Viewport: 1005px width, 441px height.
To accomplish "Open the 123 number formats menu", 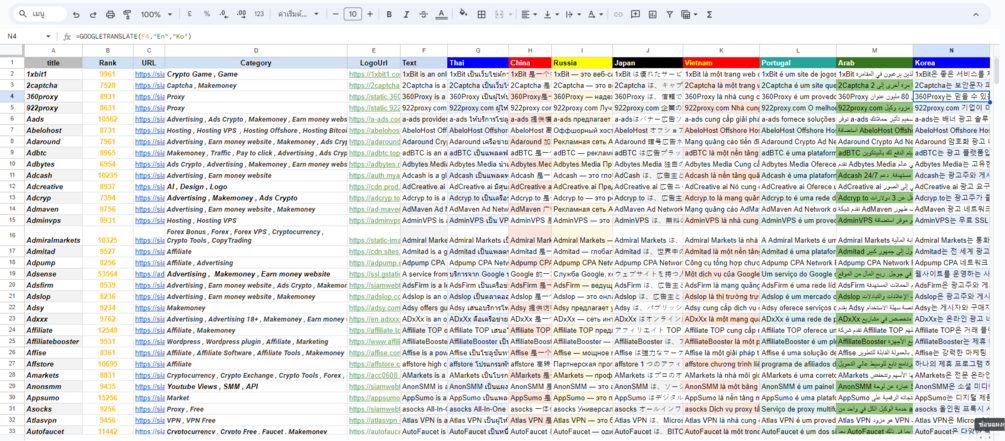I will 259,14.
